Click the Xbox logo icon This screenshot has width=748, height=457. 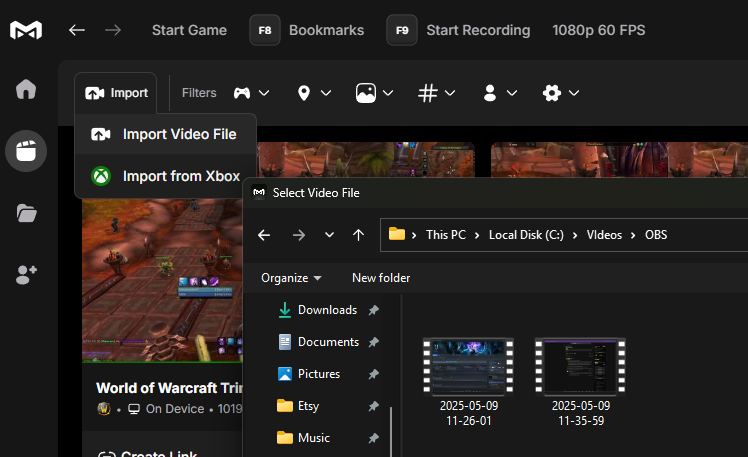[x=101, y=176]
